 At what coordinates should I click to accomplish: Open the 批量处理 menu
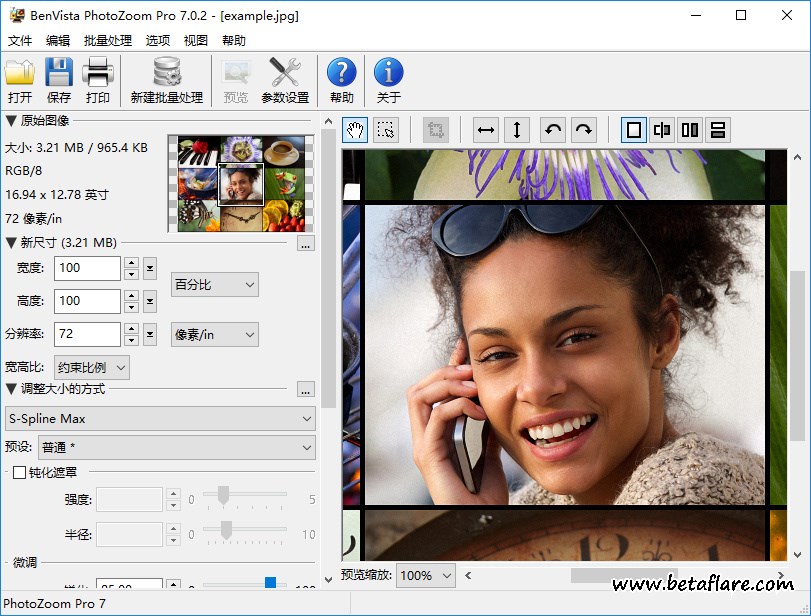(x=108, y=41)
